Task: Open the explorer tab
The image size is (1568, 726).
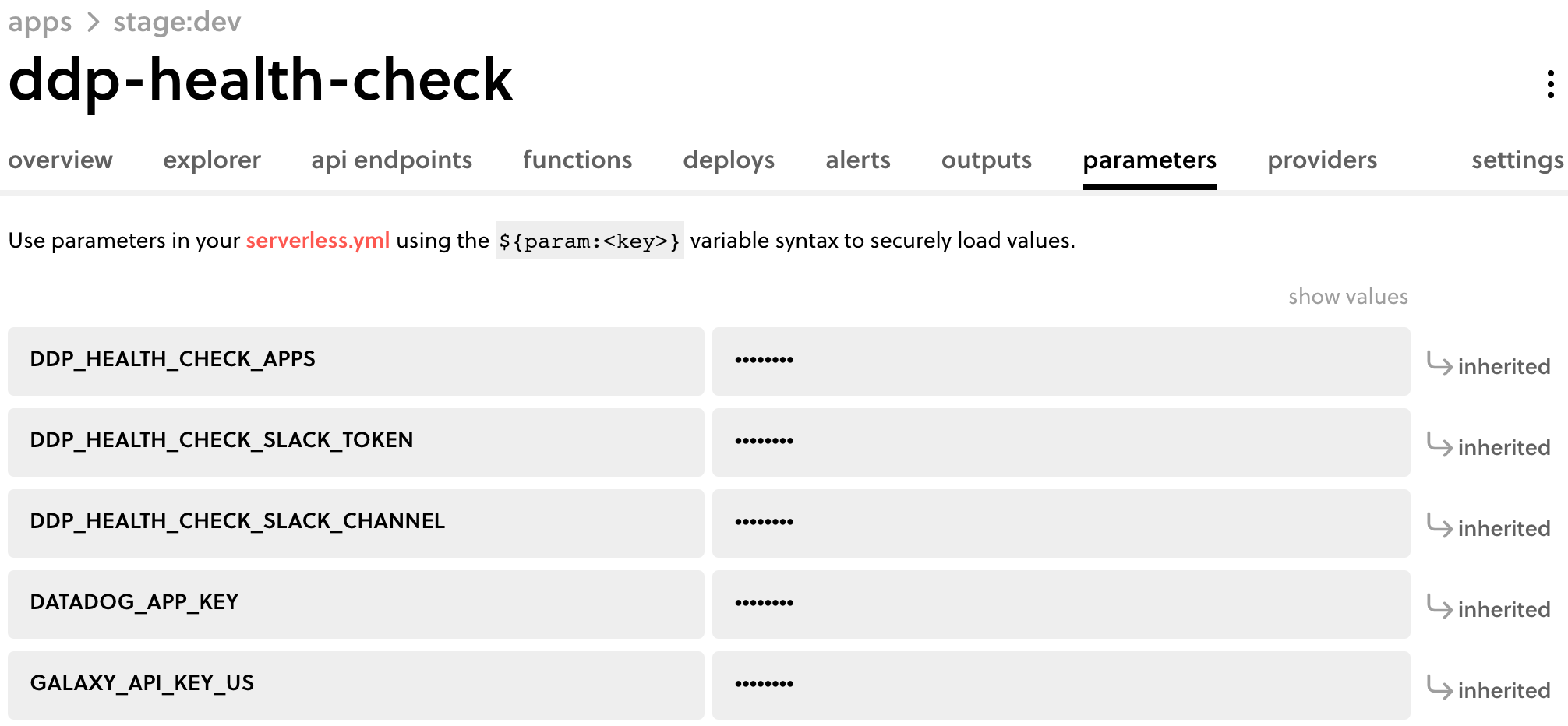Action: click(x=212, y=160)
